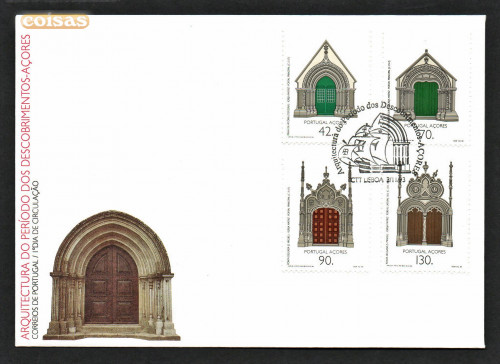This screenshot has width=500, height=364.
Task: Click the sailing ship in the postmark
Action: click(x=363, y=144)
